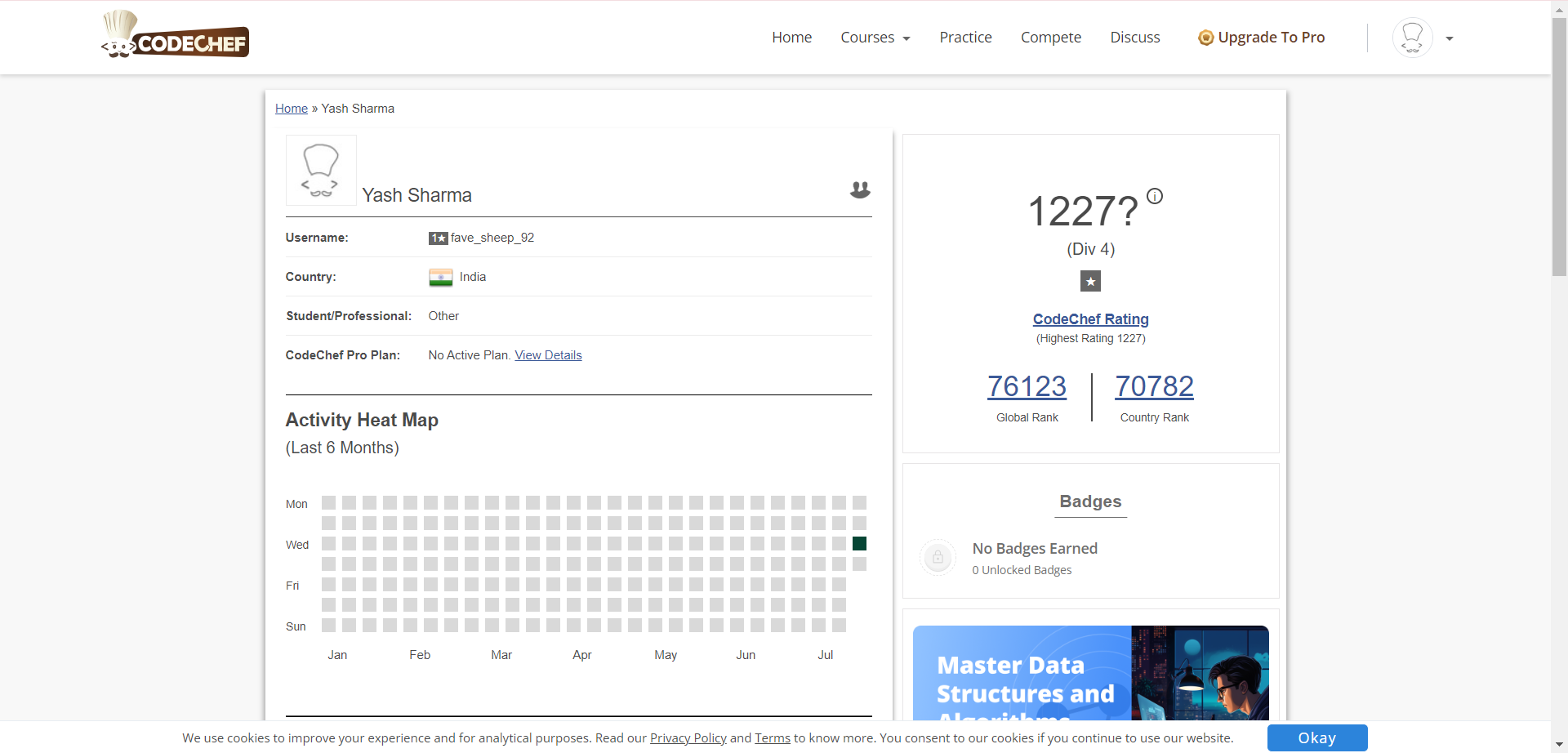Click the India flag icon
This screenshot has width=1568, height=753.
[x=441, y=278]
